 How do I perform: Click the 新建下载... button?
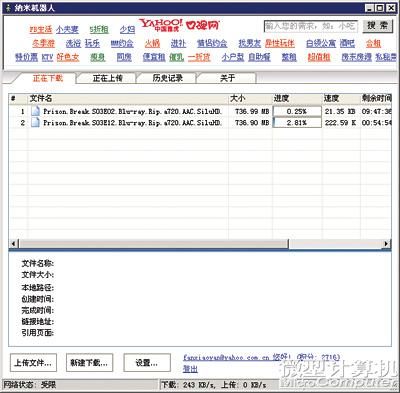[x=89, y=363]
